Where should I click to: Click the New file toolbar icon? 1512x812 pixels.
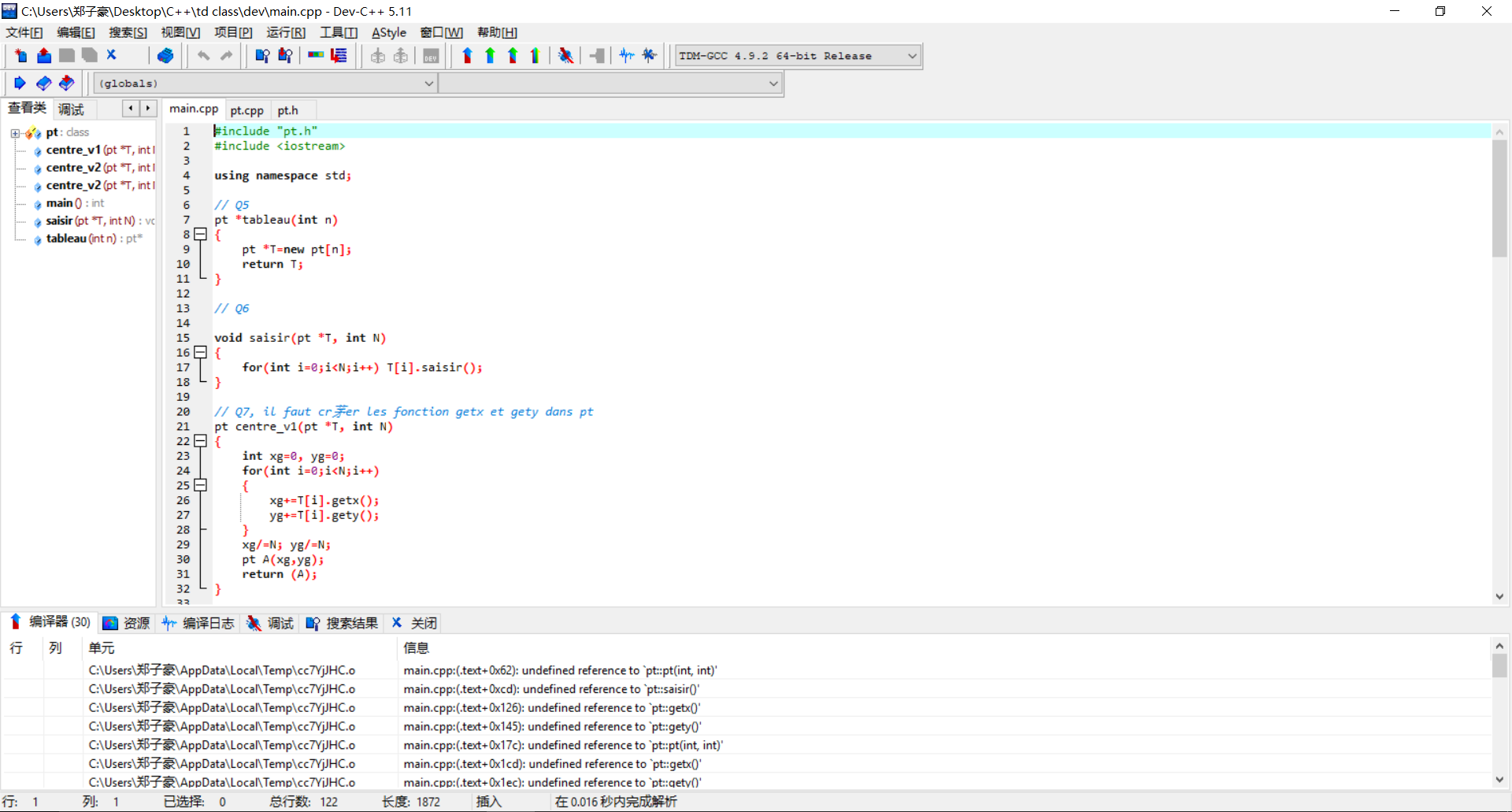[21, 56]
